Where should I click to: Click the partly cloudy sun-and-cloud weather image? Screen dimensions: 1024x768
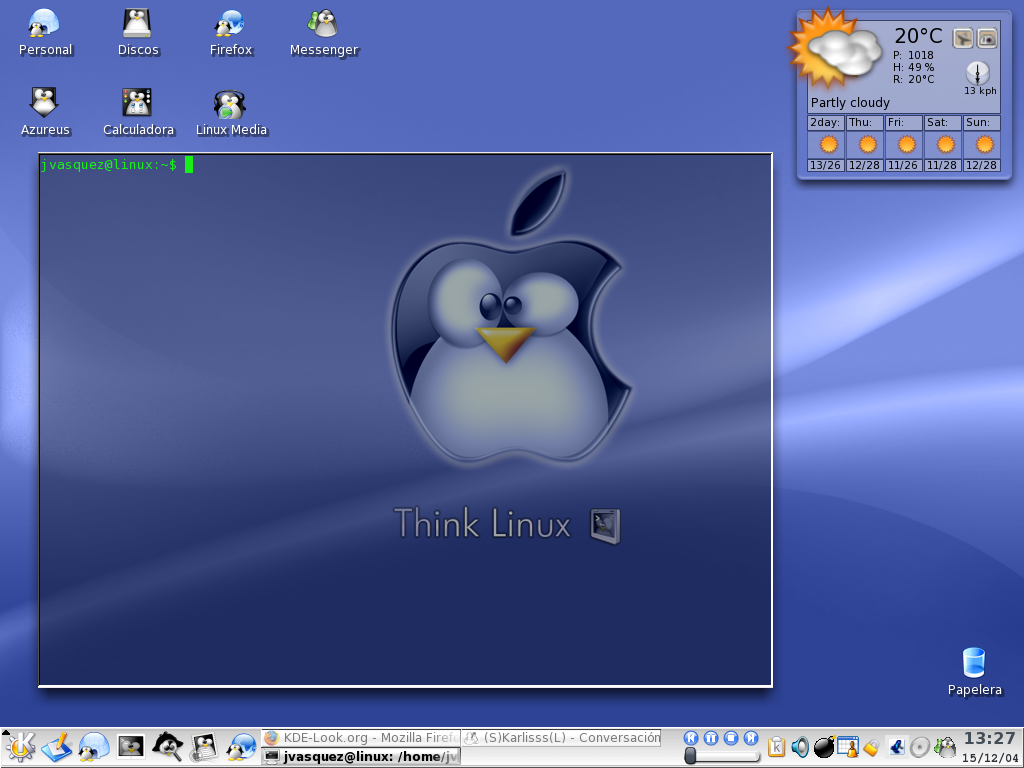837,48
